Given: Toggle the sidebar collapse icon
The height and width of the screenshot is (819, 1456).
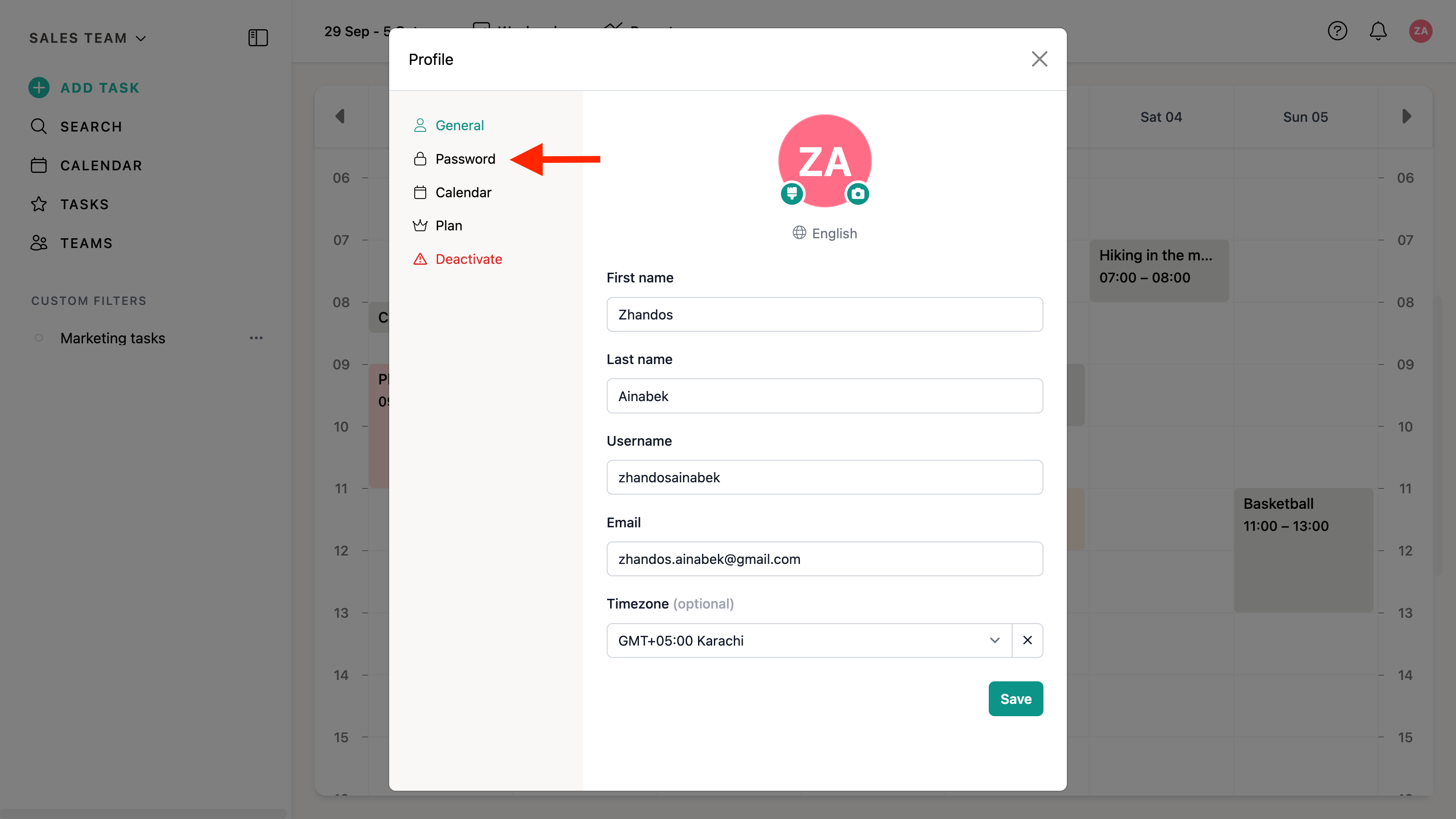Looking at the screenshot, I should tap(258, 38).
